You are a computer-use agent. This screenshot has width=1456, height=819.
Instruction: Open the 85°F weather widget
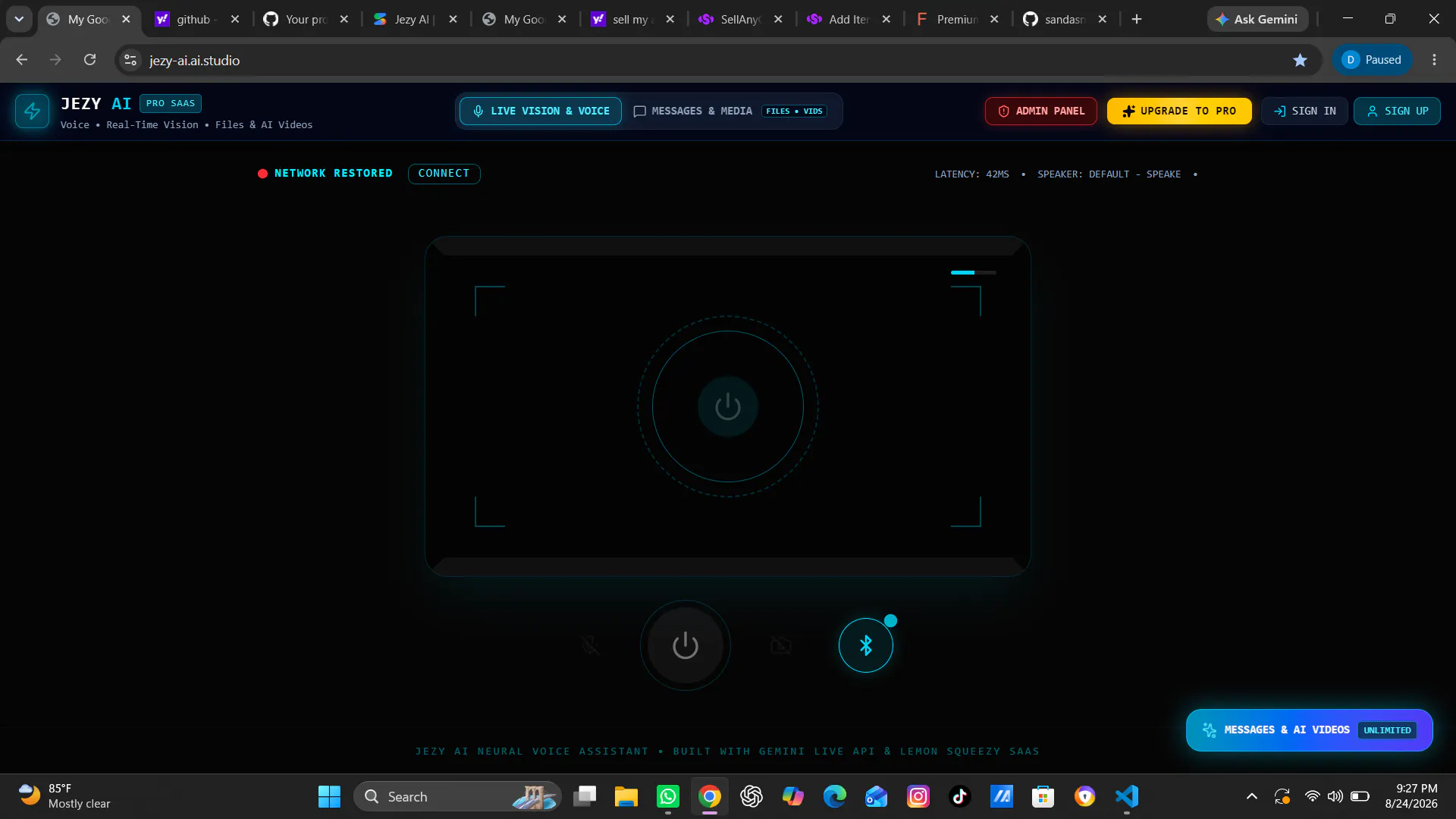(x=65, y=796)
